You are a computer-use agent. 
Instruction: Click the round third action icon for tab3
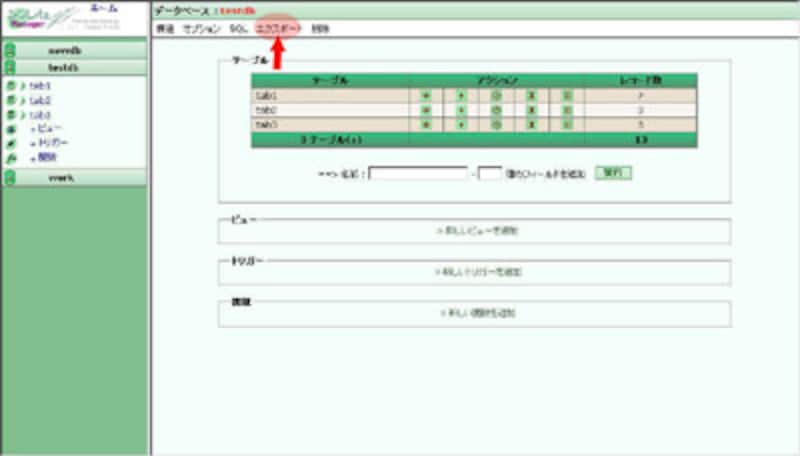[x=496, y=124]
